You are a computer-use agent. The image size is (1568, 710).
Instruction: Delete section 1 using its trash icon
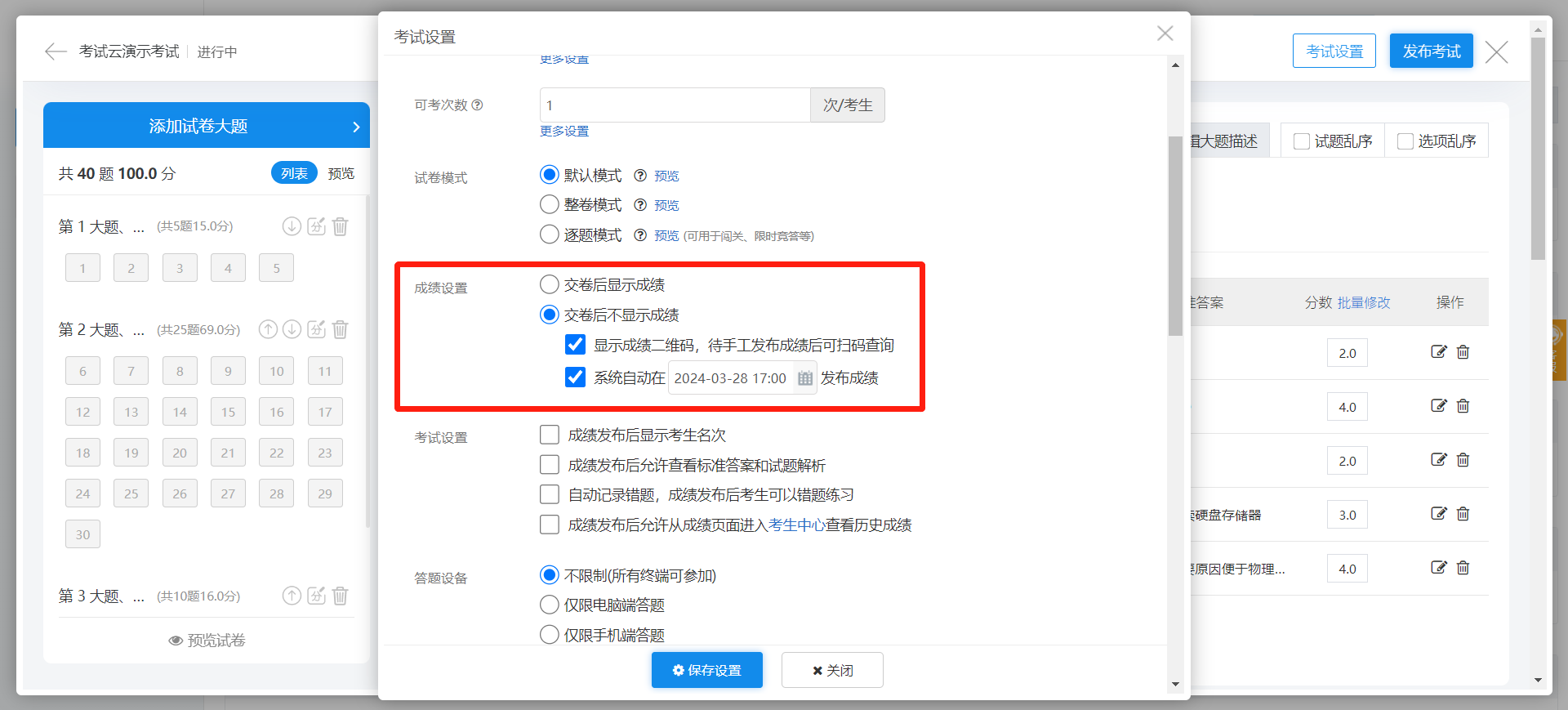tap(341, 226)
